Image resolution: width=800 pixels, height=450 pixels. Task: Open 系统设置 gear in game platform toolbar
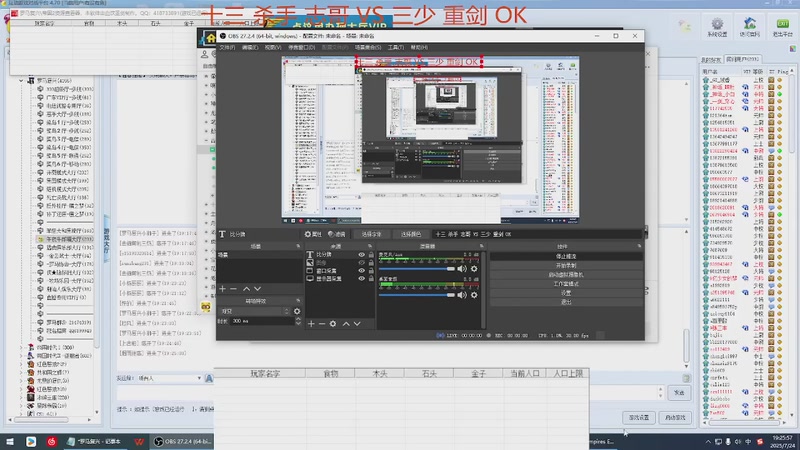(717, 27)
